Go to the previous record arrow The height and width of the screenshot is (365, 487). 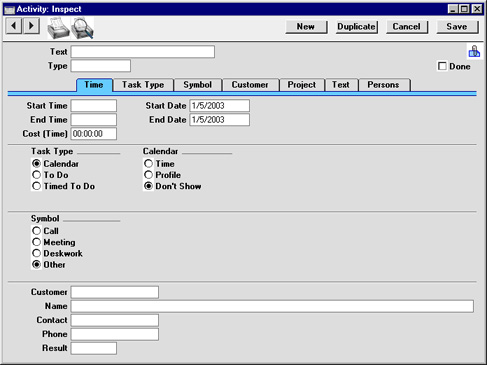14,26
